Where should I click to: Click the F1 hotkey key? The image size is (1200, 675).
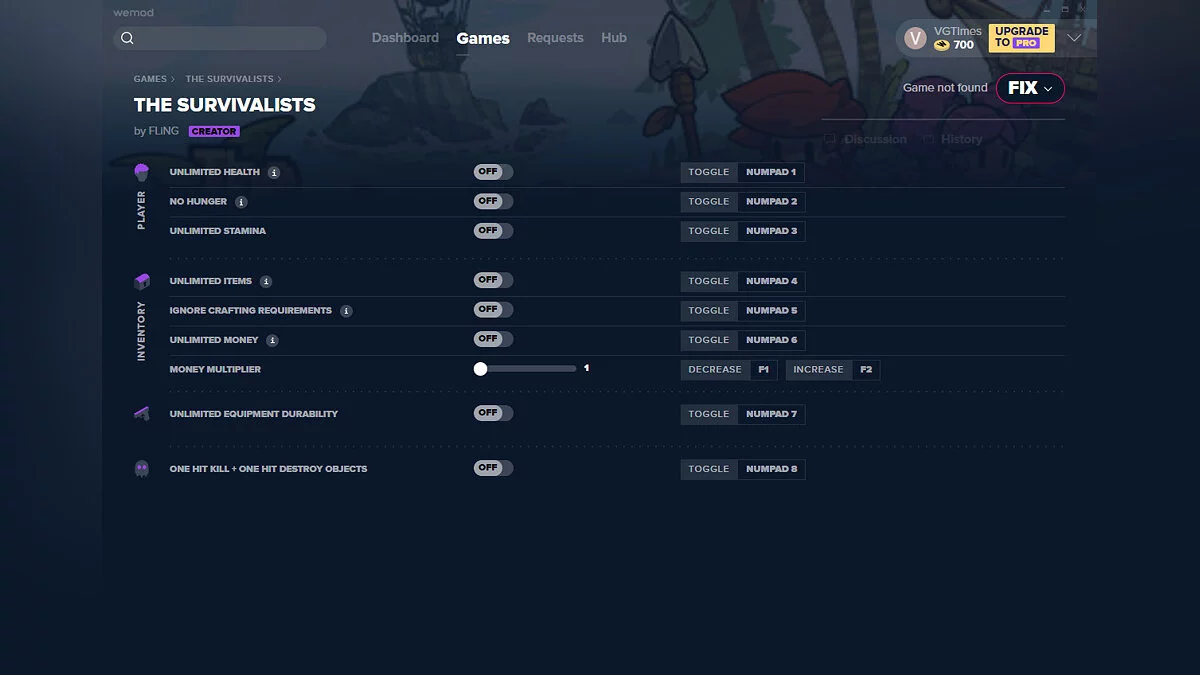763,370
